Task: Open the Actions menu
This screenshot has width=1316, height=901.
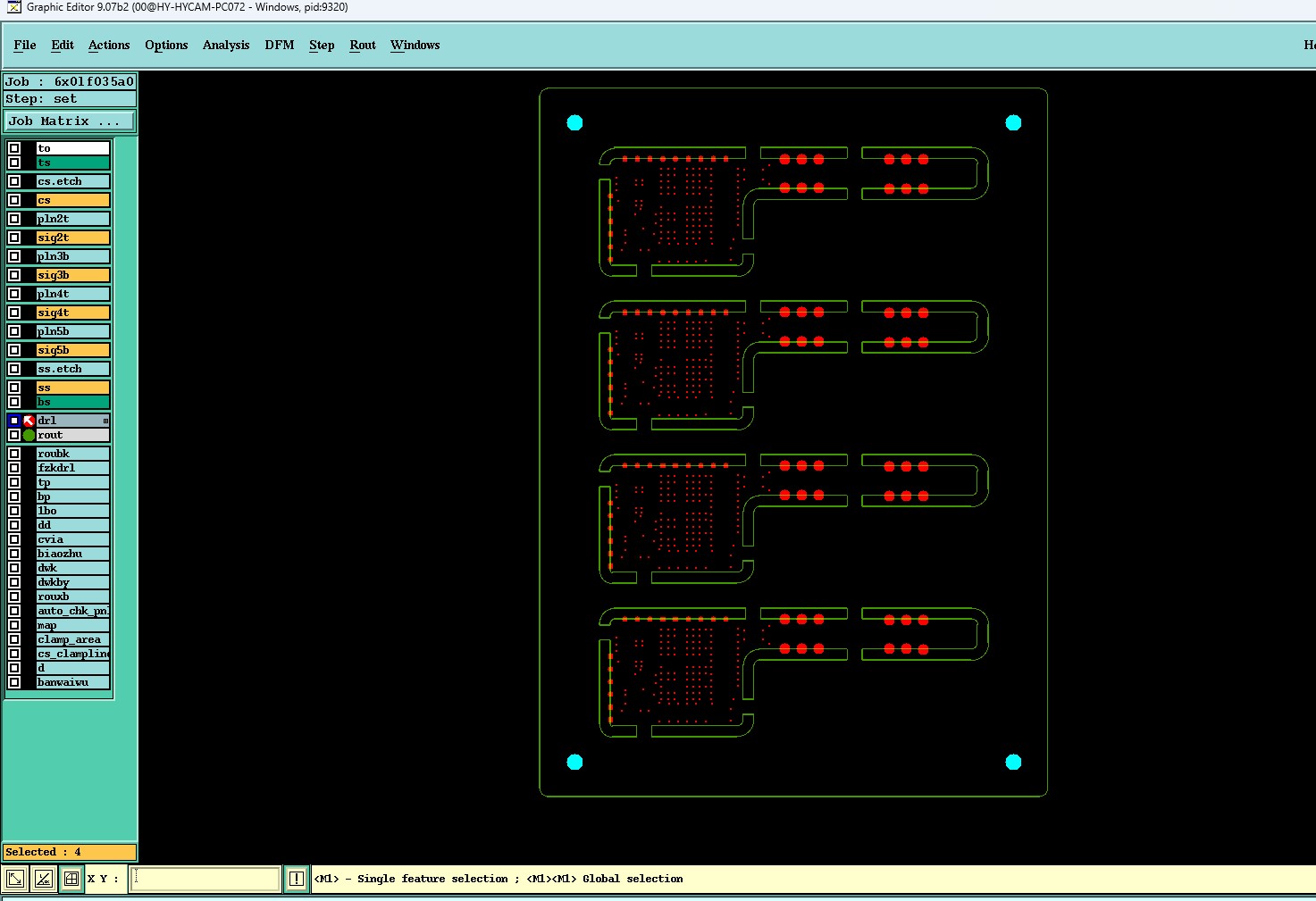Action: pyautogui.click(x=109, y=45)
